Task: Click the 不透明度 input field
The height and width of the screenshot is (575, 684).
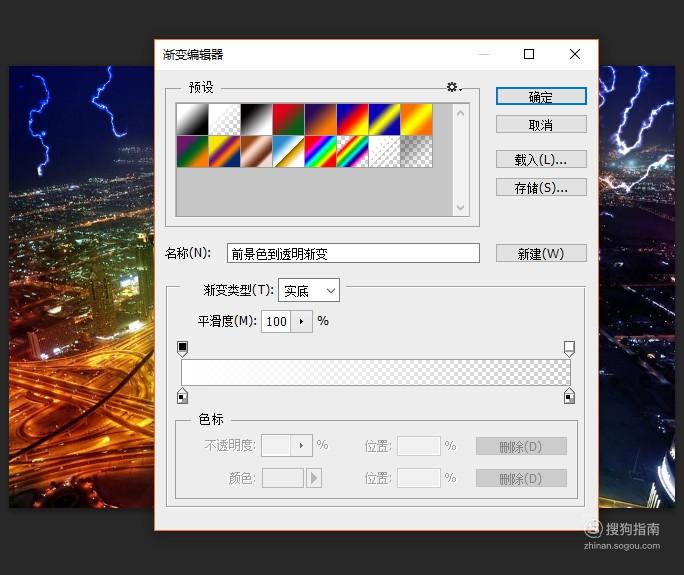Action: pyautogui.click(x=276, y=445)
